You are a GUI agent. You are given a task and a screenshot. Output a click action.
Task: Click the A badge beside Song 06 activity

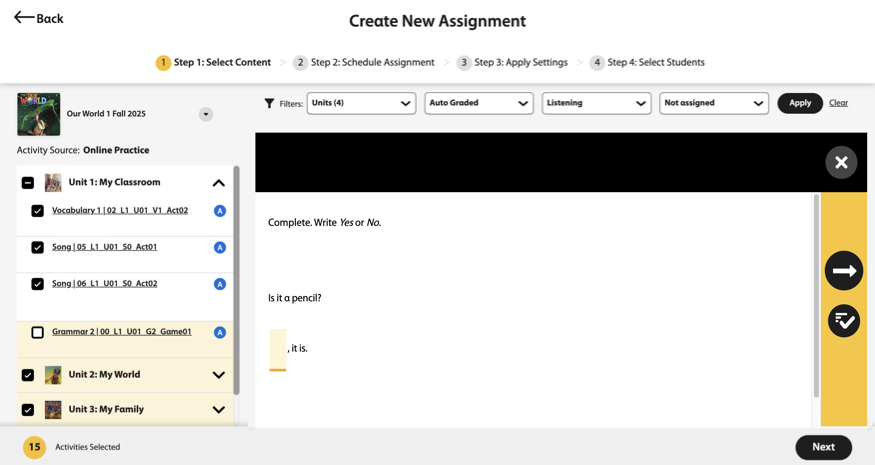220,284
